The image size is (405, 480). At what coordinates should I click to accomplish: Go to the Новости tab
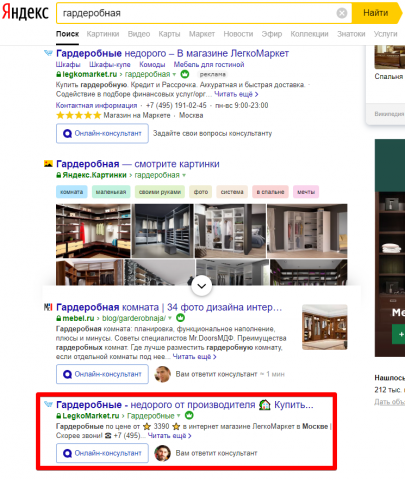[x=238, y=34]
